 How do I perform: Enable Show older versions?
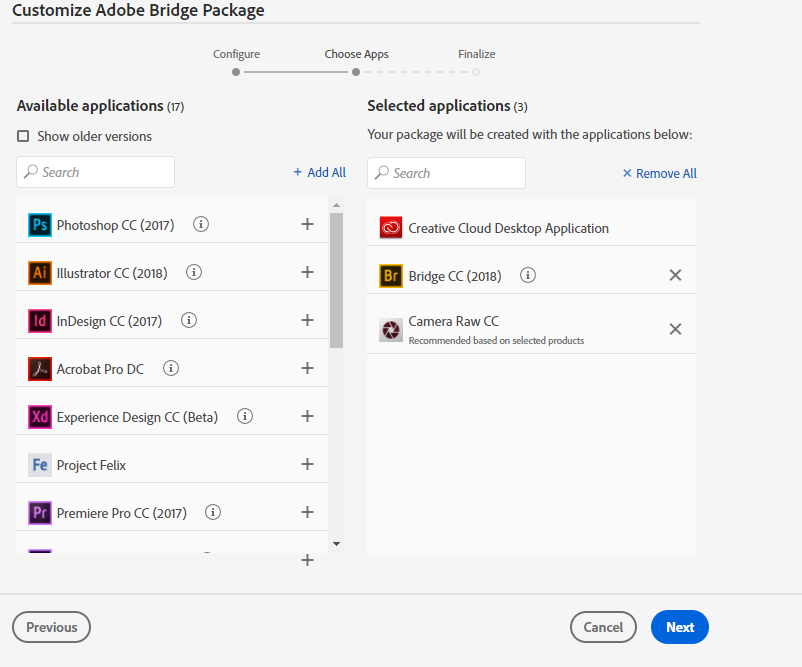click(x=22, y=136)
